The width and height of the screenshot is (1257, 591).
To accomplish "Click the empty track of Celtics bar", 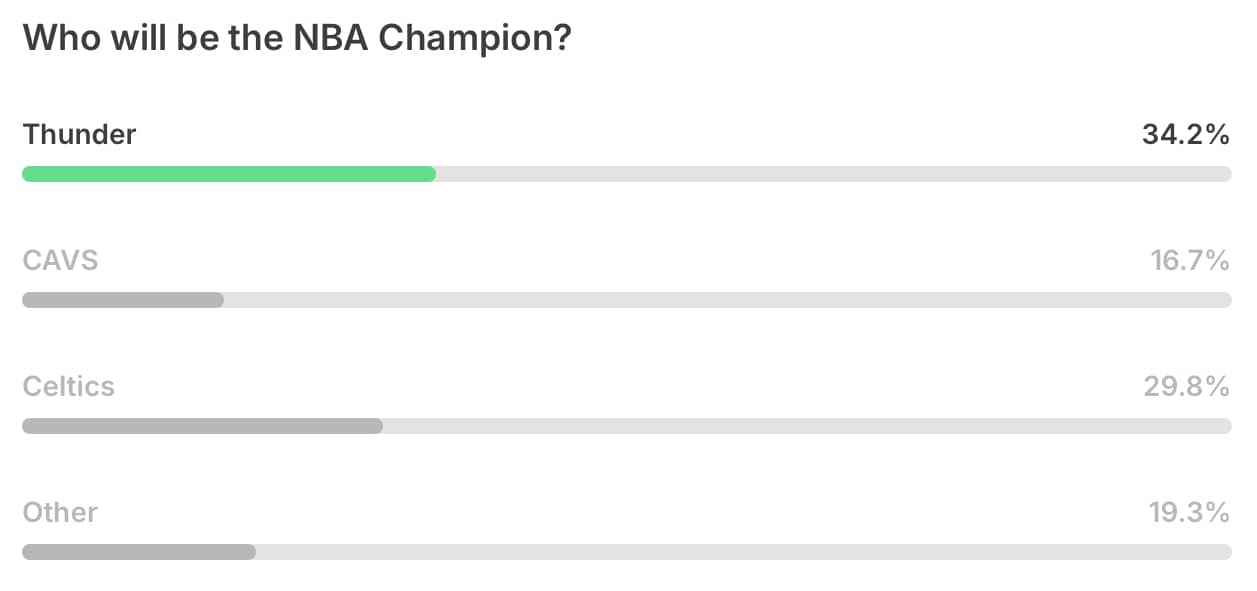I will click(807, 426).
